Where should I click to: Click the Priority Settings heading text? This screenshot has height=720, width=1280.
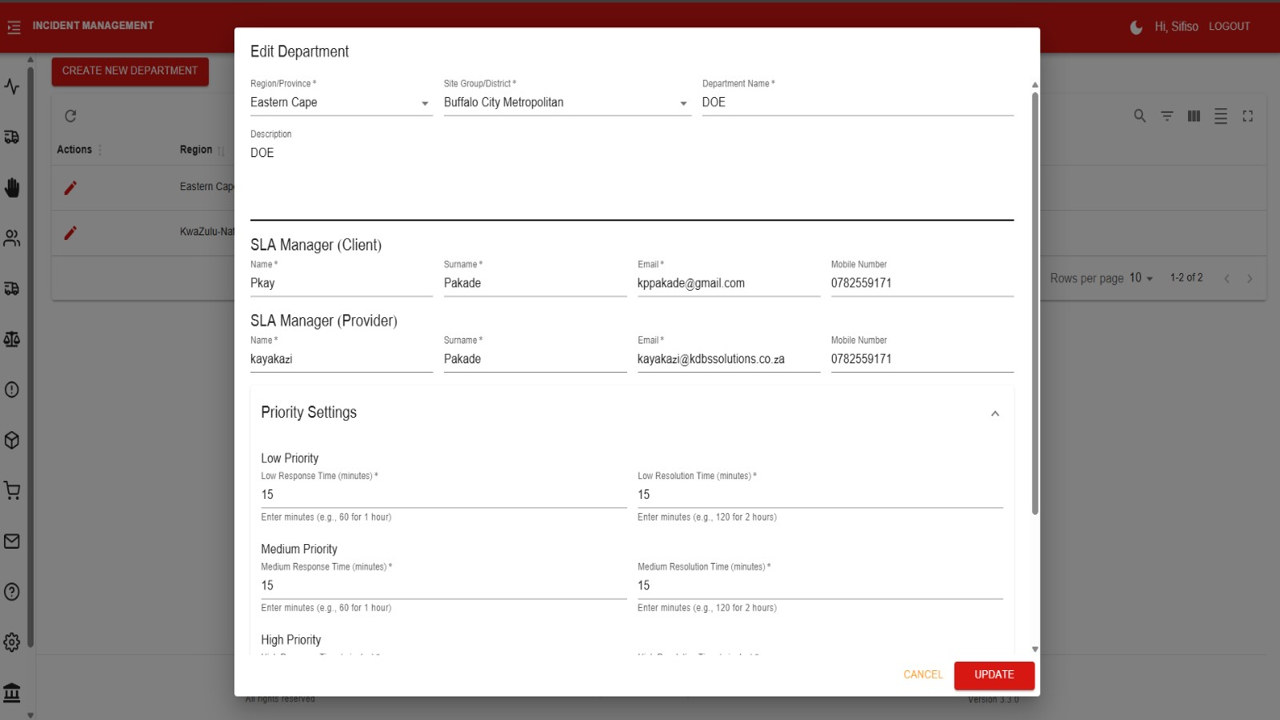point(309,412)
